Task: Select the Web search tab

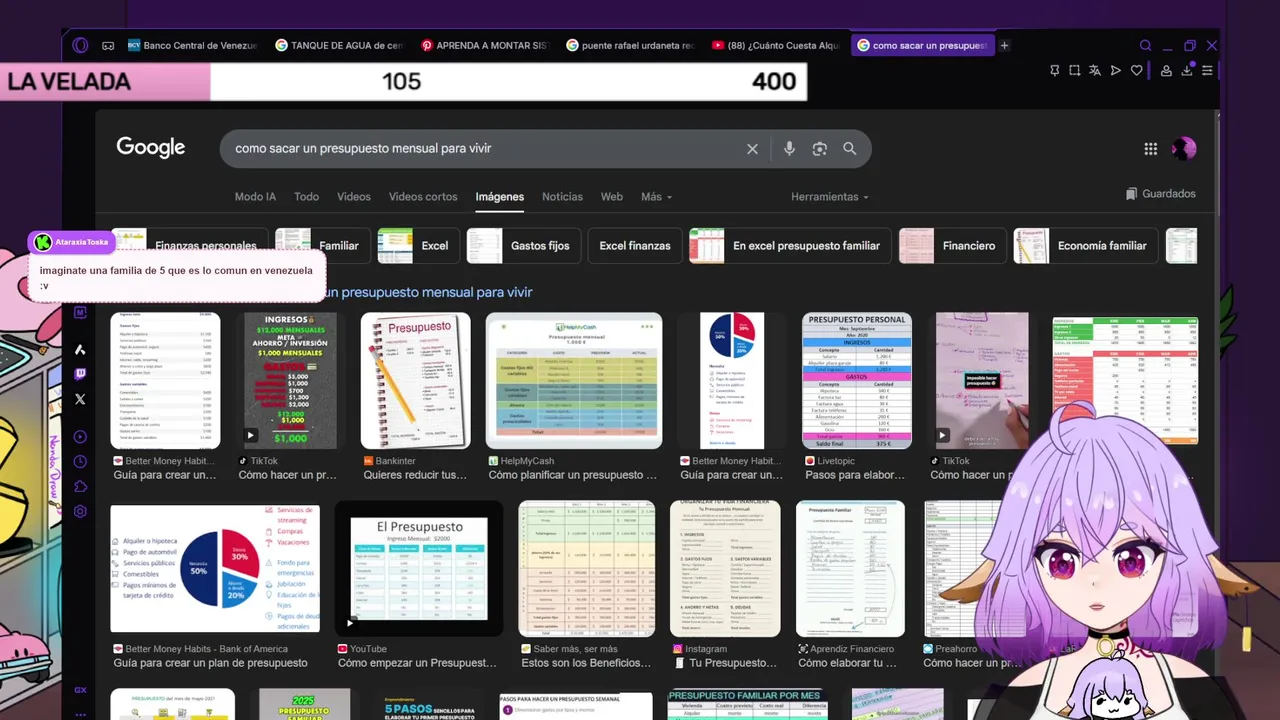Action: point(612,197)
